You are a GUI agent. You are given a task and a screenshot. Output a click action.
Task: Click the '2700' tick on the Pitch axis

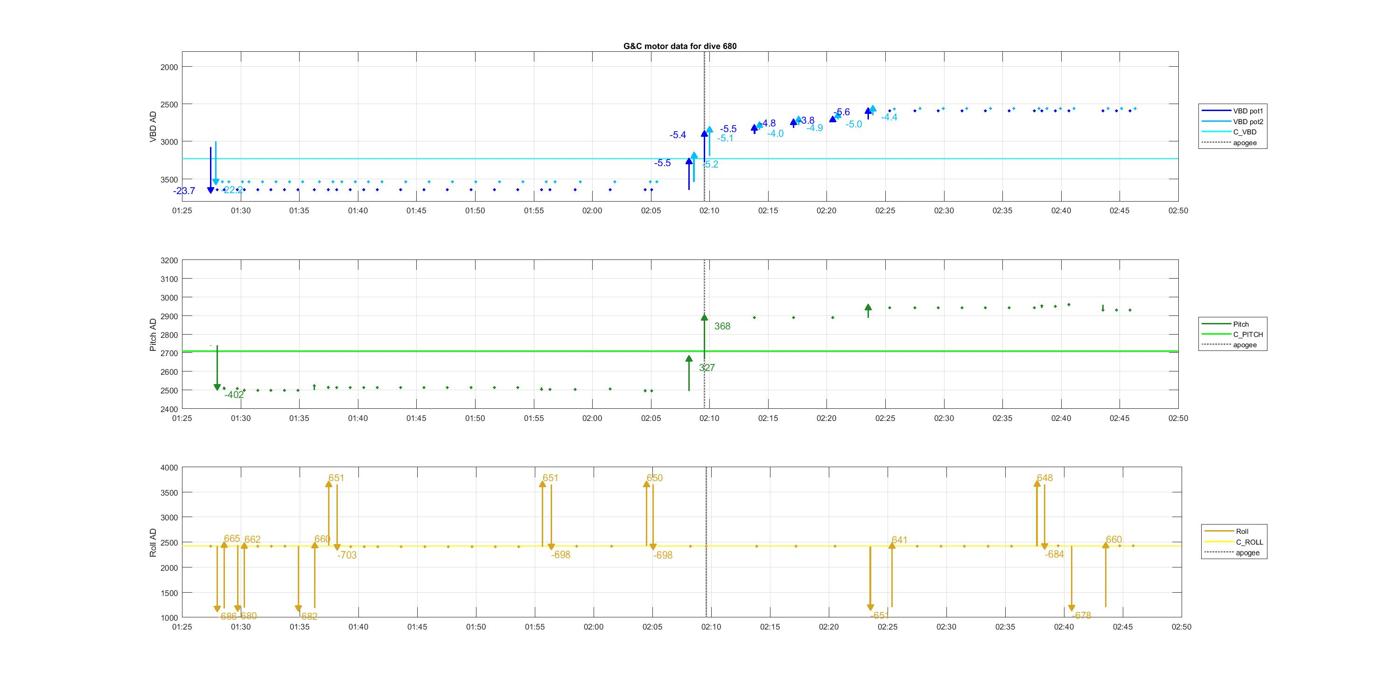(x=169, y=353)
